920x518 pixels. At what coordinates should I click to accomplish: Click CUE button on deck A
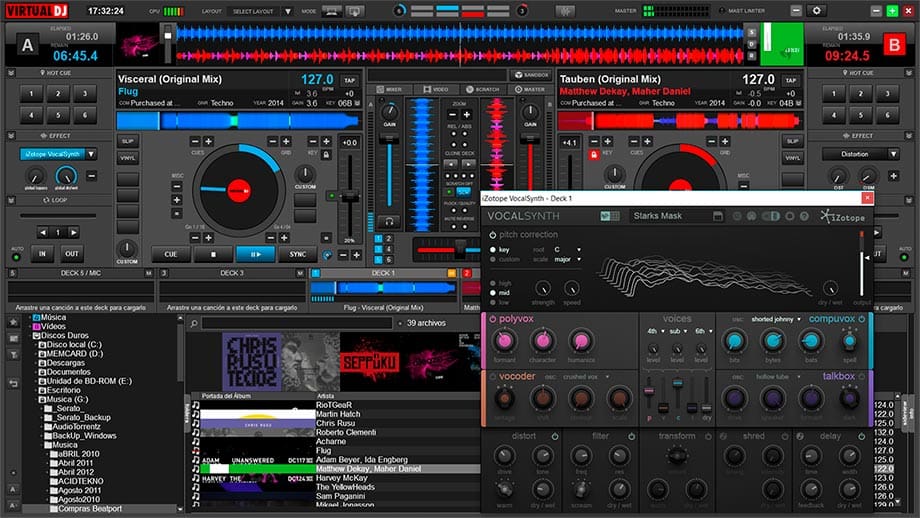click(171, 254)
